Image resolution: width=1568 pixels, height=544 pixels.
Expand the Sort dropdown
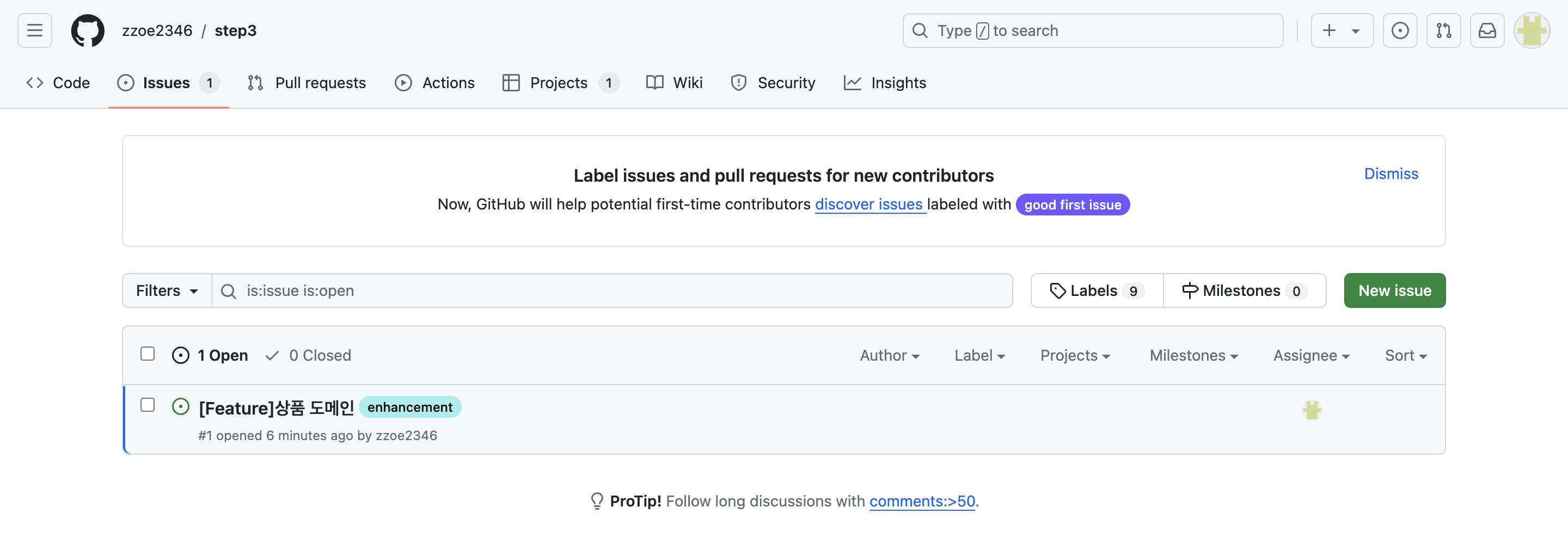tap(1405, 355)
